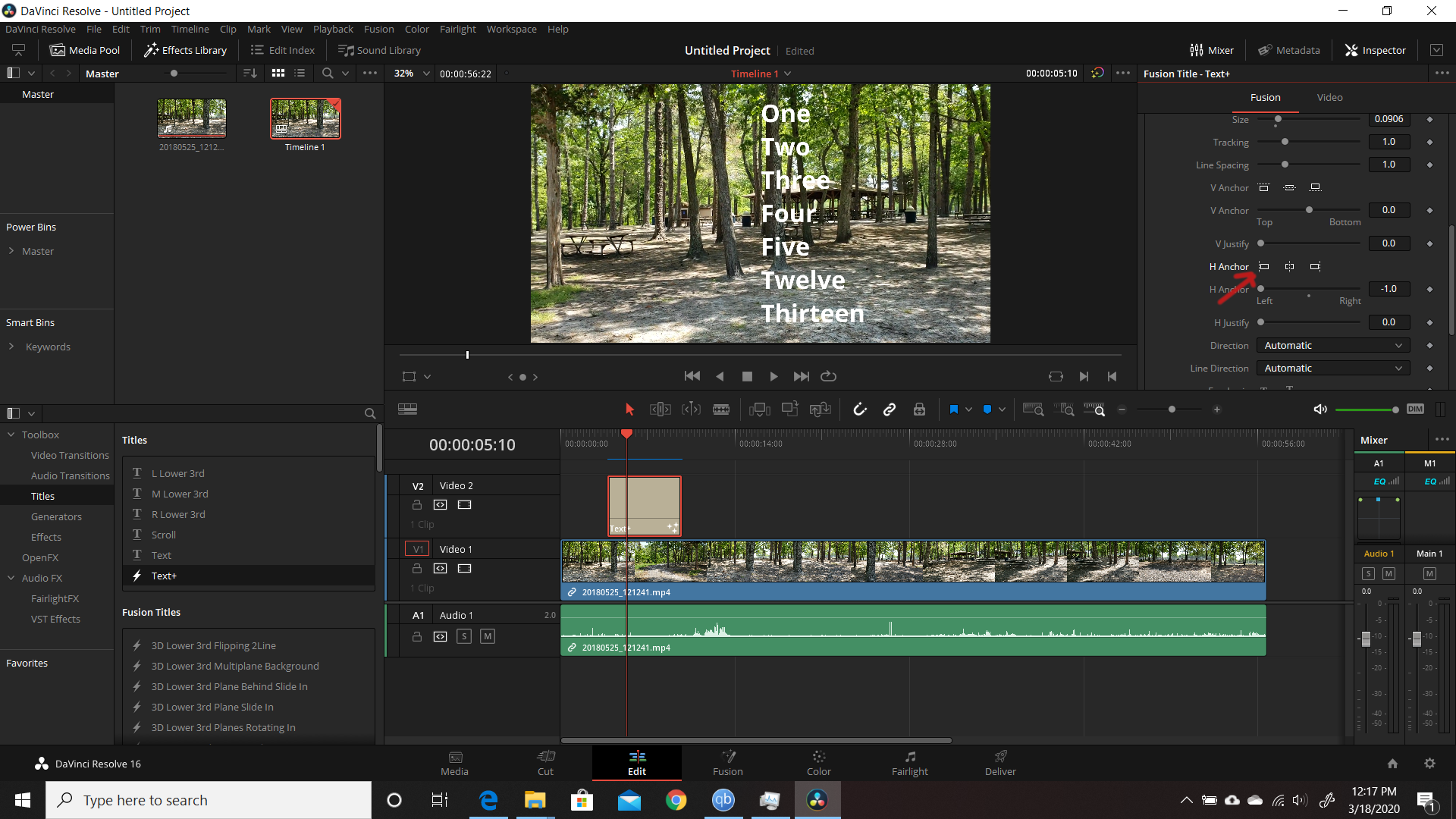Expand the Master power bin
The height and width of the screenshot is (819, 1456).
[x=11, y=251]
